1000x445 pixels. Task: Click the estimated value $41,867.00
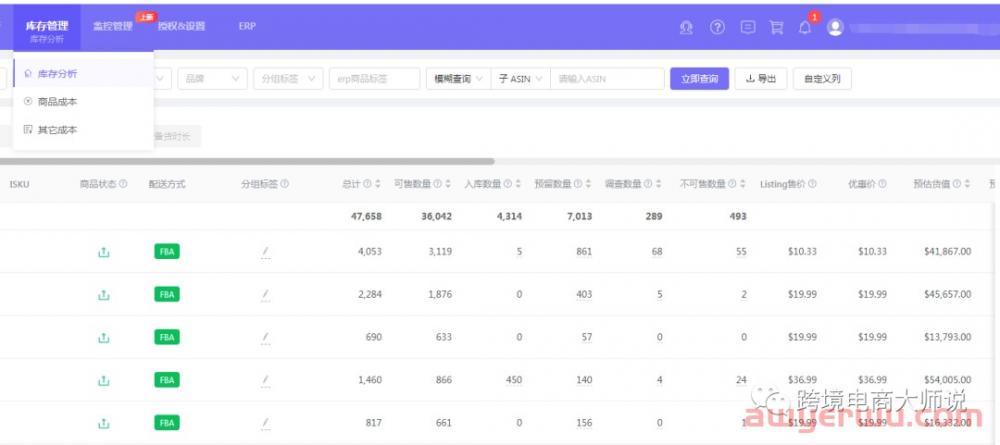tap(947, 252)
